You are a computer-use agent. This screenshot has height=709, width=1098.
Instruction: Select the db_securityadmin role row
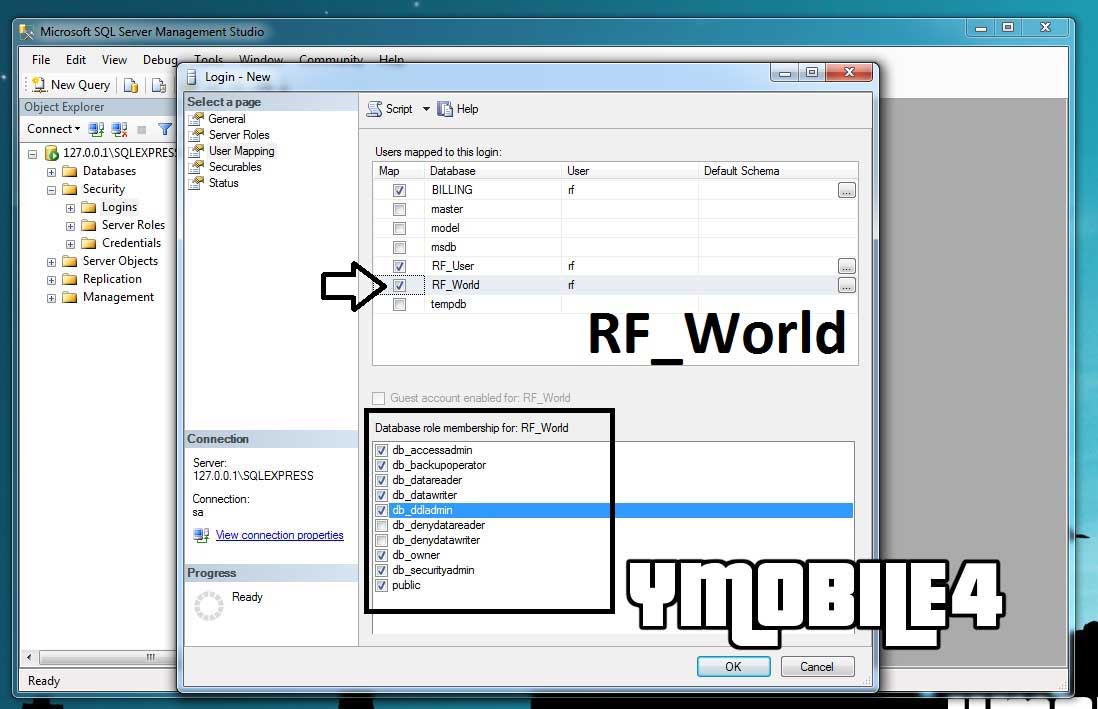coord(613,570)
